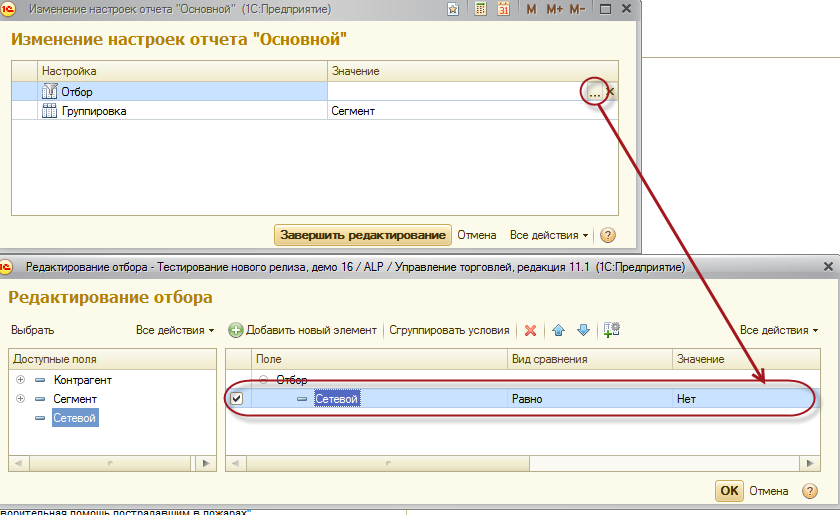Click Отмена in the report settings window
The height and width of the screenshot is (515, 840).
click(477, 235)
